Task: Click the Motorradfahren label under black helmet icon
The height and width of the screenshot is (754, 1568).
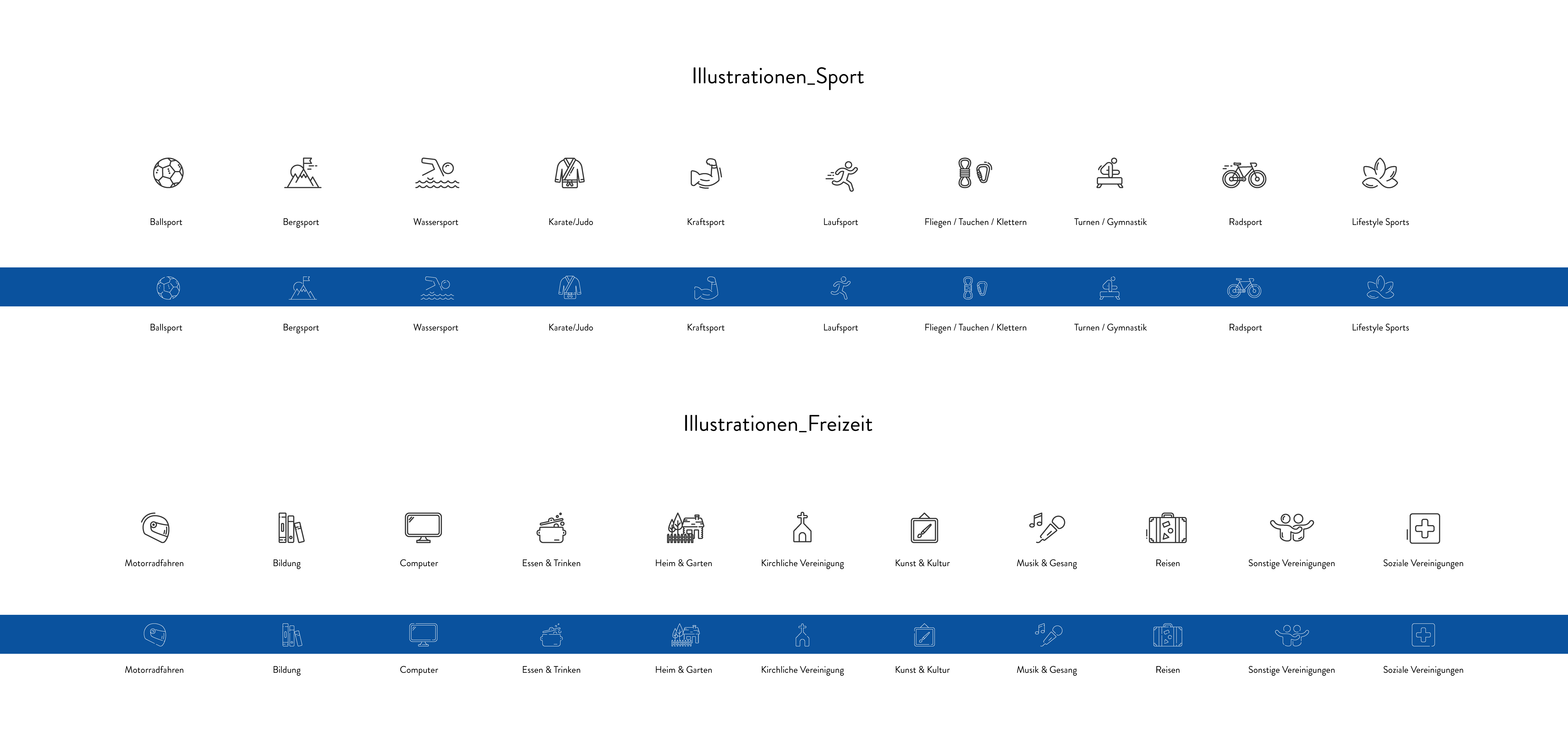Action: click(154, 563)
